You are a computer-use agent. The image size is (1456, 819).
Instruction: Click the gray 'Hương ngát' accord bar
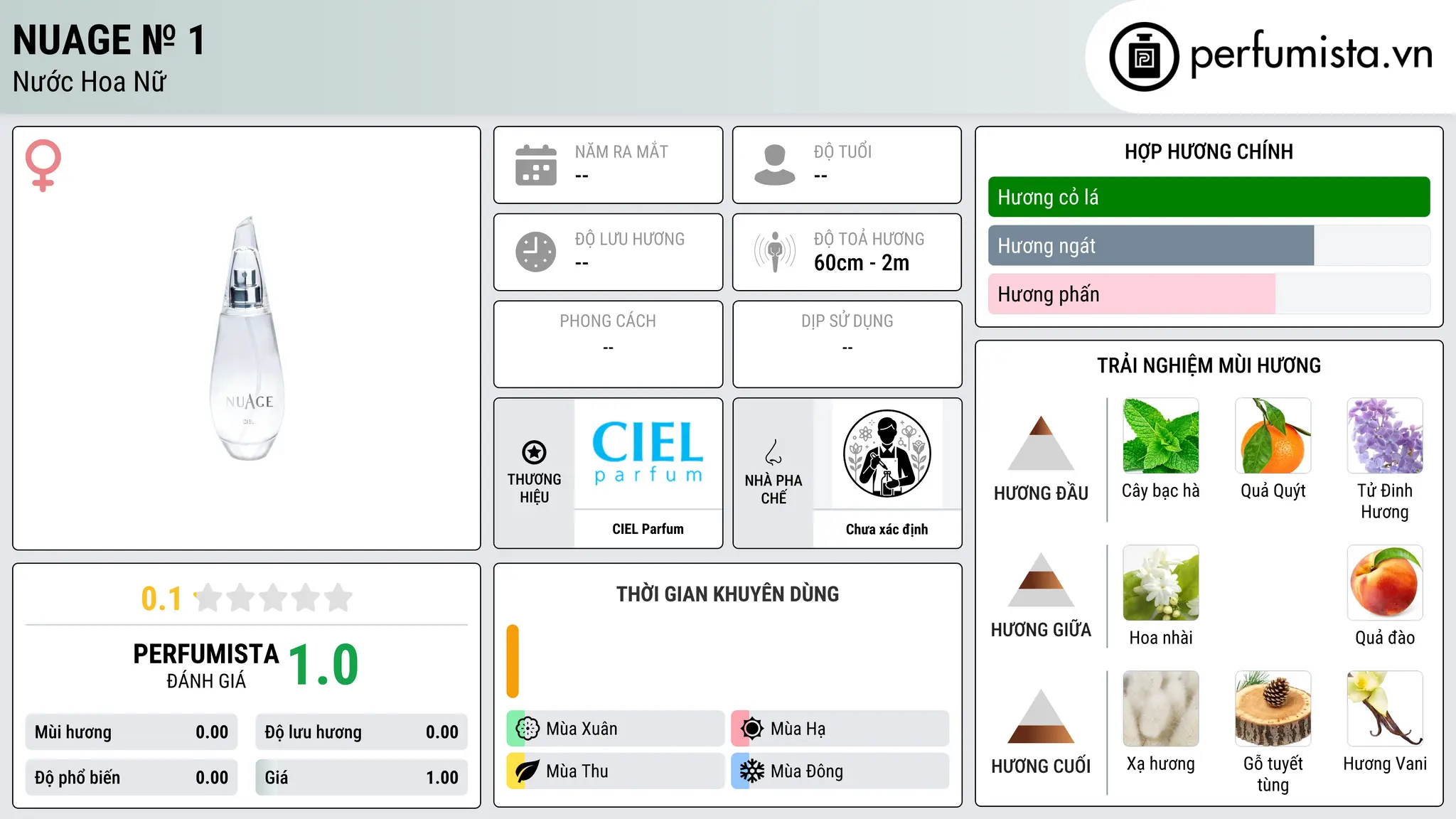[x=1151, y=246]
